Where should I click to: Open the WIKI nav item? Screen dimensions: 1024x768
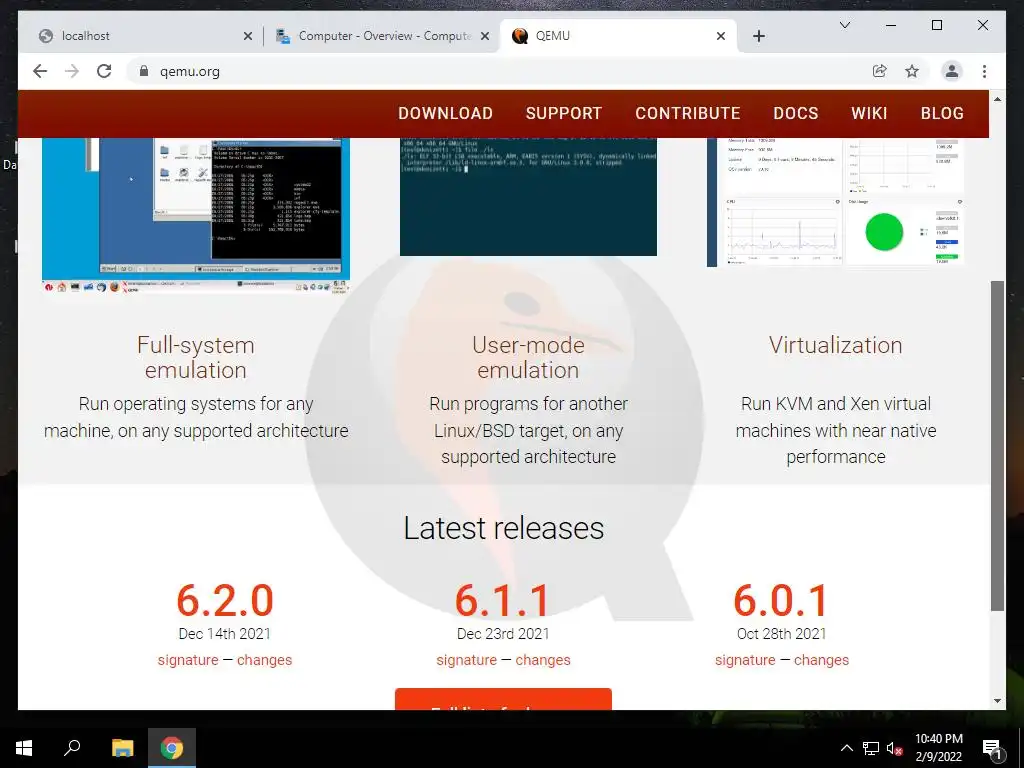tap(869, 113)
